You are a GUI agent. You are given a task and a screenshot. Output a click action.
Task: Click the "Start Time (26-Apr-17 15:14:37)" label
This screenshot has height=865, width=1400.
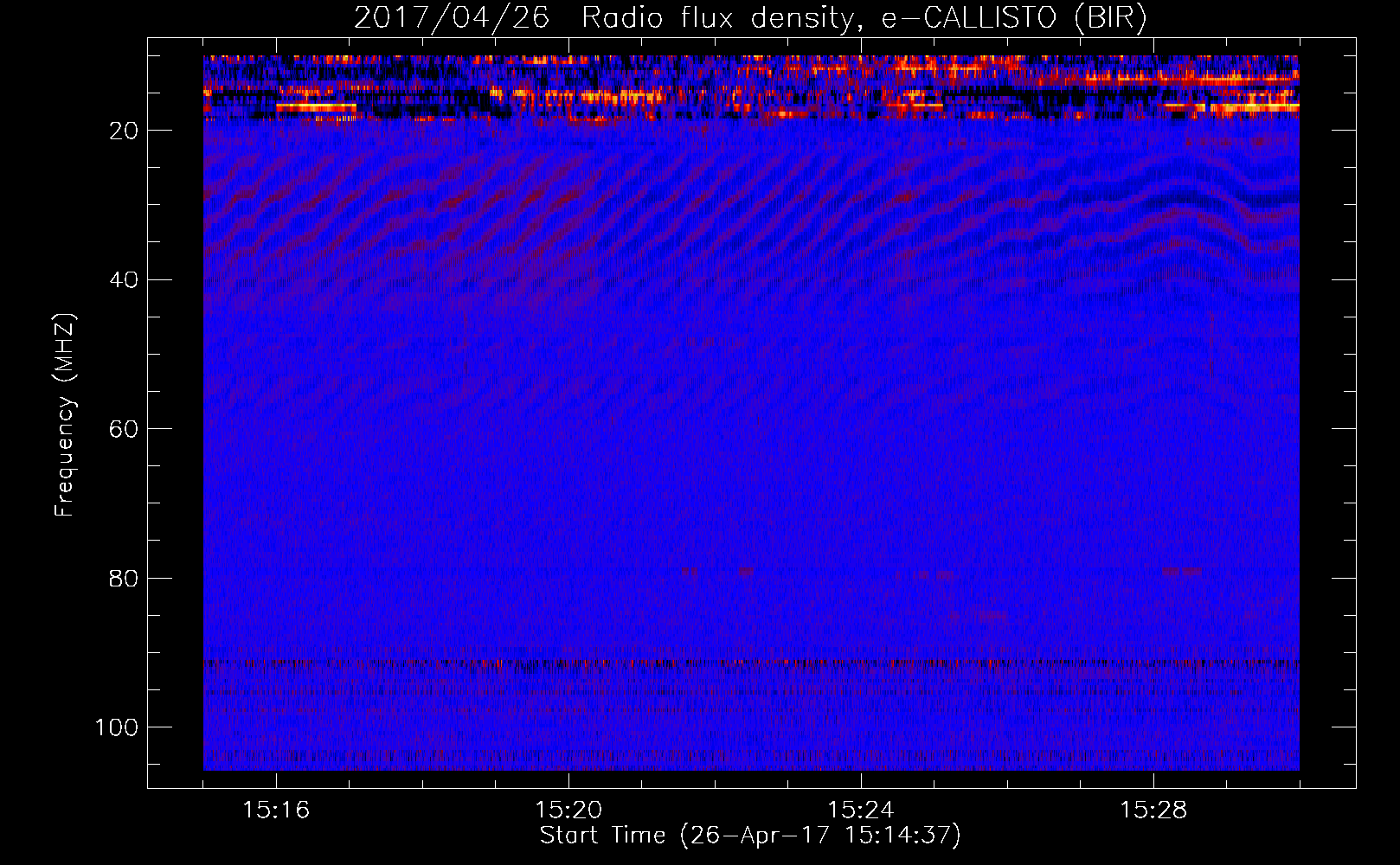tap(751, 836)
